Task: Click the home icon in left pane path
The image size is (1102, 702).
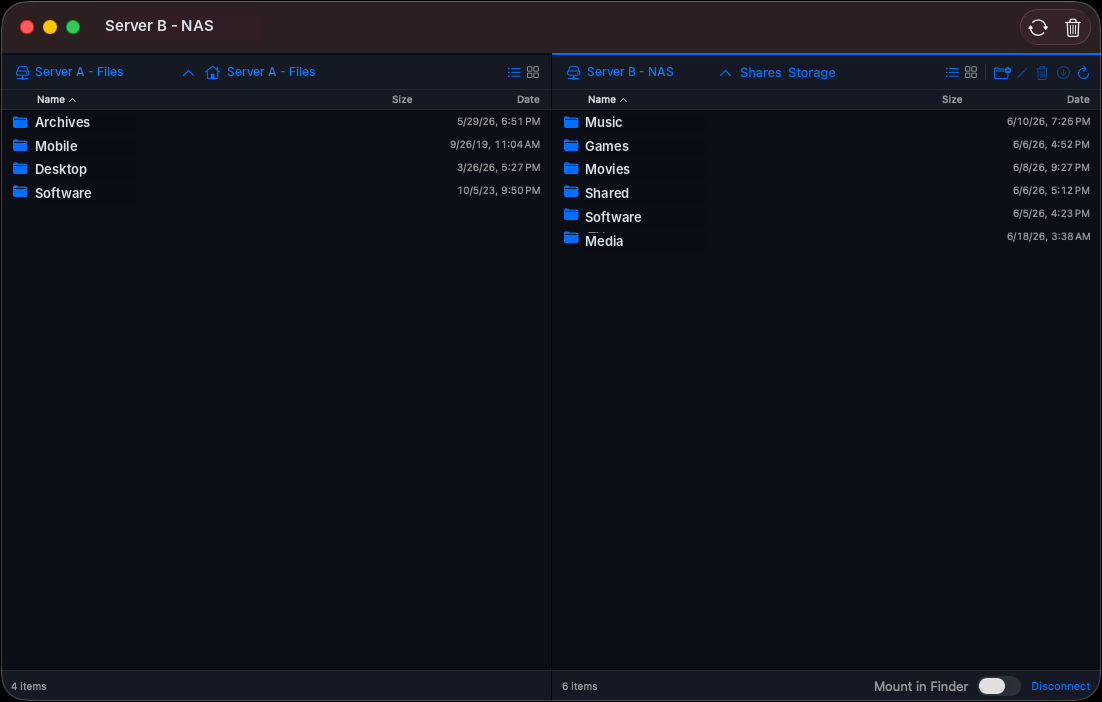Action: (212, 72)
